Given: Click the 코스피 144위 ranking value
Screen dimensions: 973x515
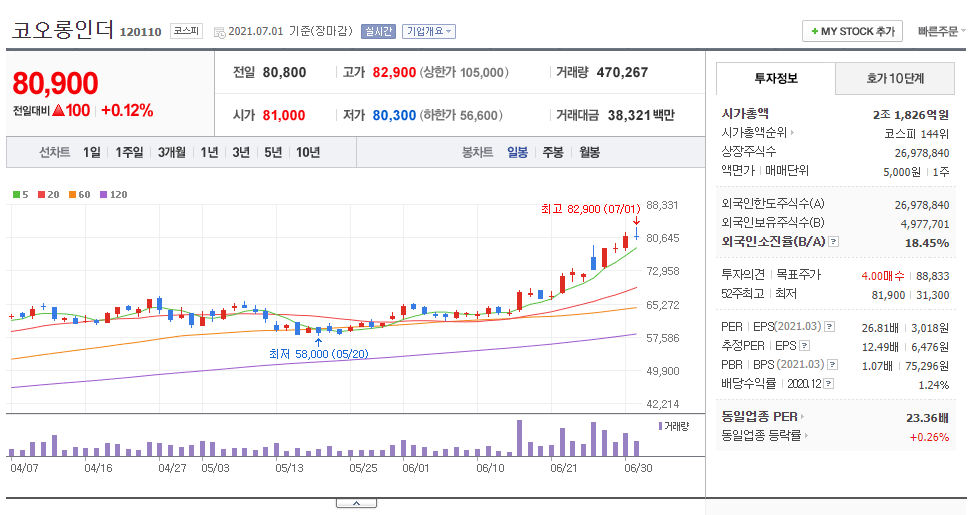Looking at the screenshot, I should 917,134.
